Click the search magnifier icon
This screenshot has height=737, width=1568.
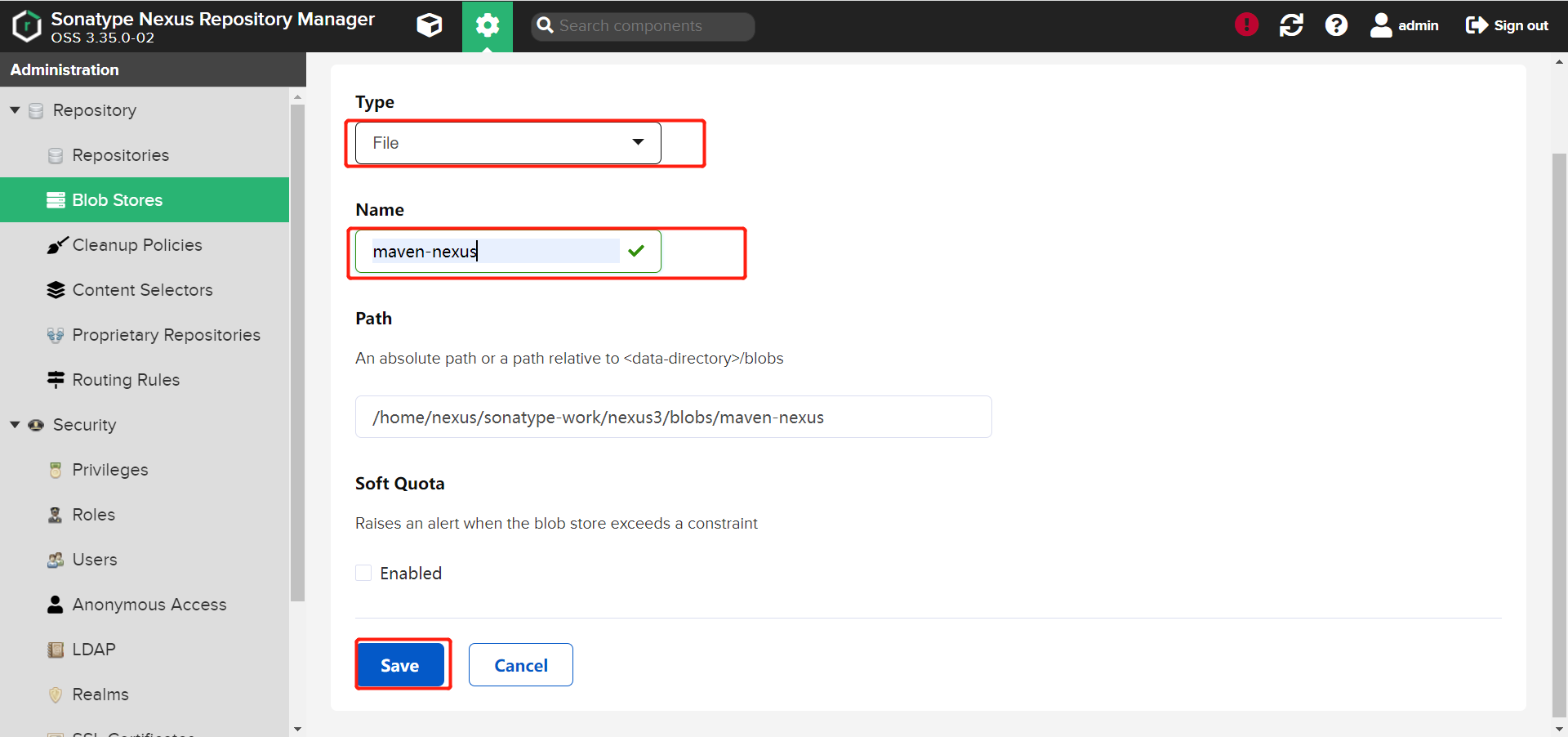pyautogui.click(x=545, y=25)
